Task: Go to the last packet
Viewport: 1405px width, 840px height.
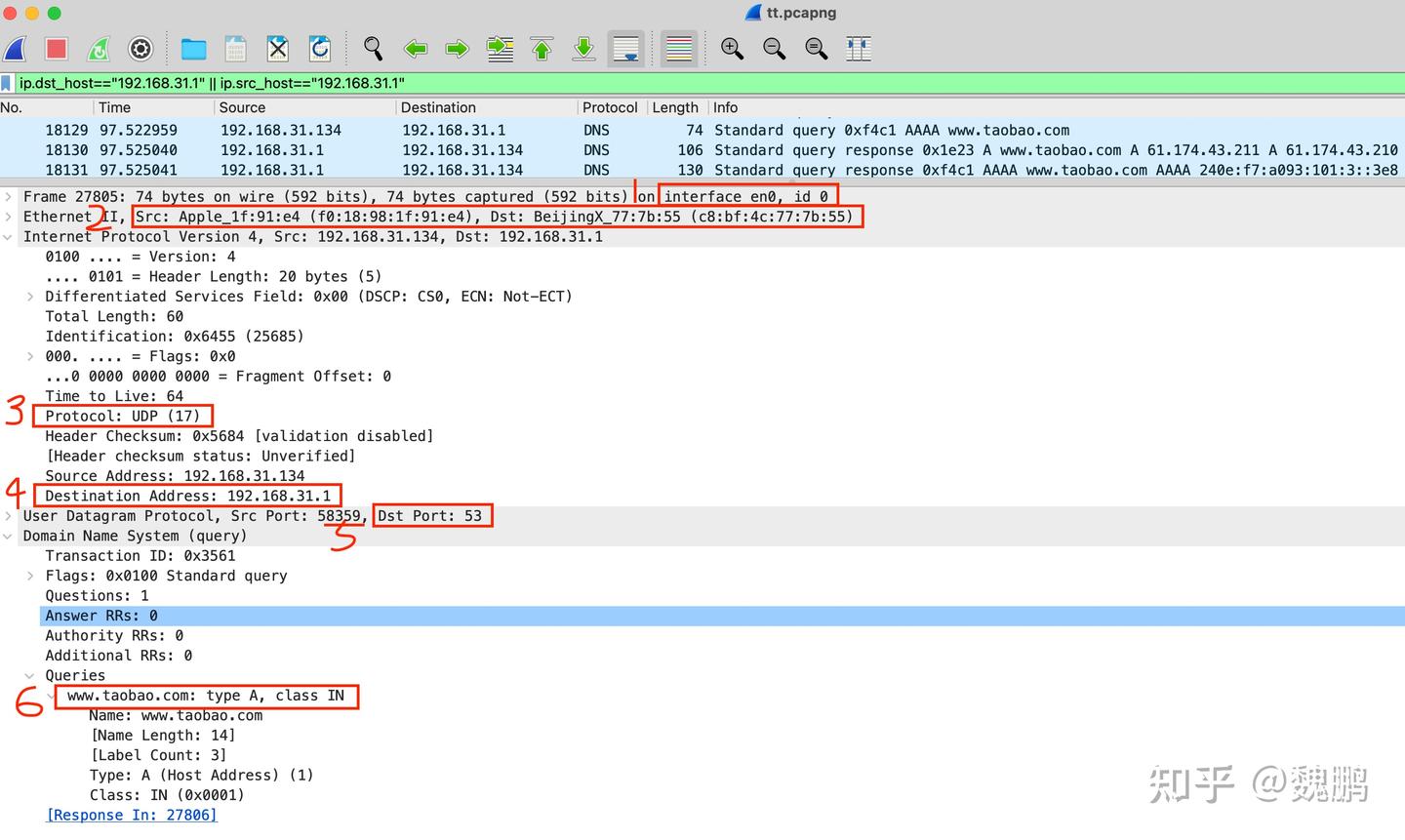Action: [x=583, y=49]
